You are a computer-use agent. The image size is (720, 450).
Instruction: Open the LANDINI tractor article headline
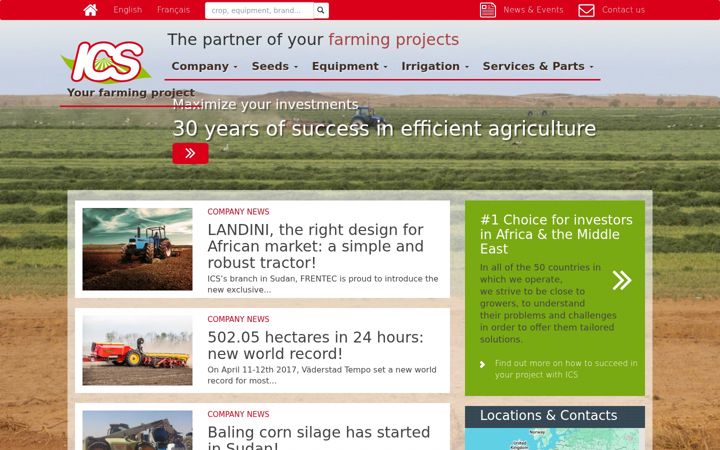[315, 246]
